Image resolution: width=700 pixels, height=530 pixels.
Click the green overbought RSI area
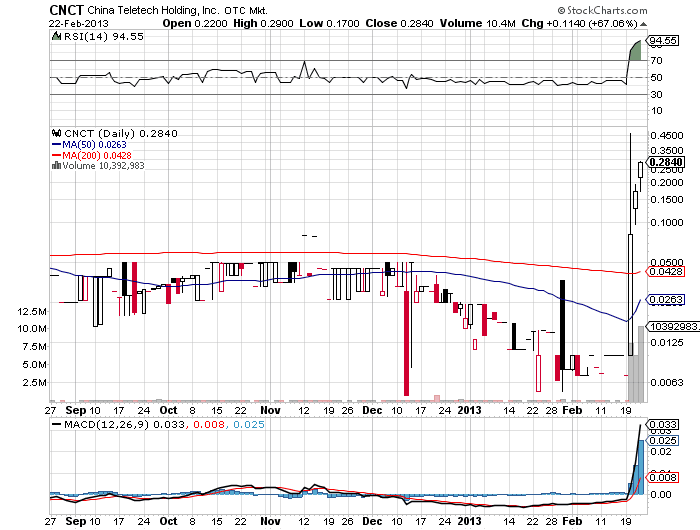coord(635,51)
